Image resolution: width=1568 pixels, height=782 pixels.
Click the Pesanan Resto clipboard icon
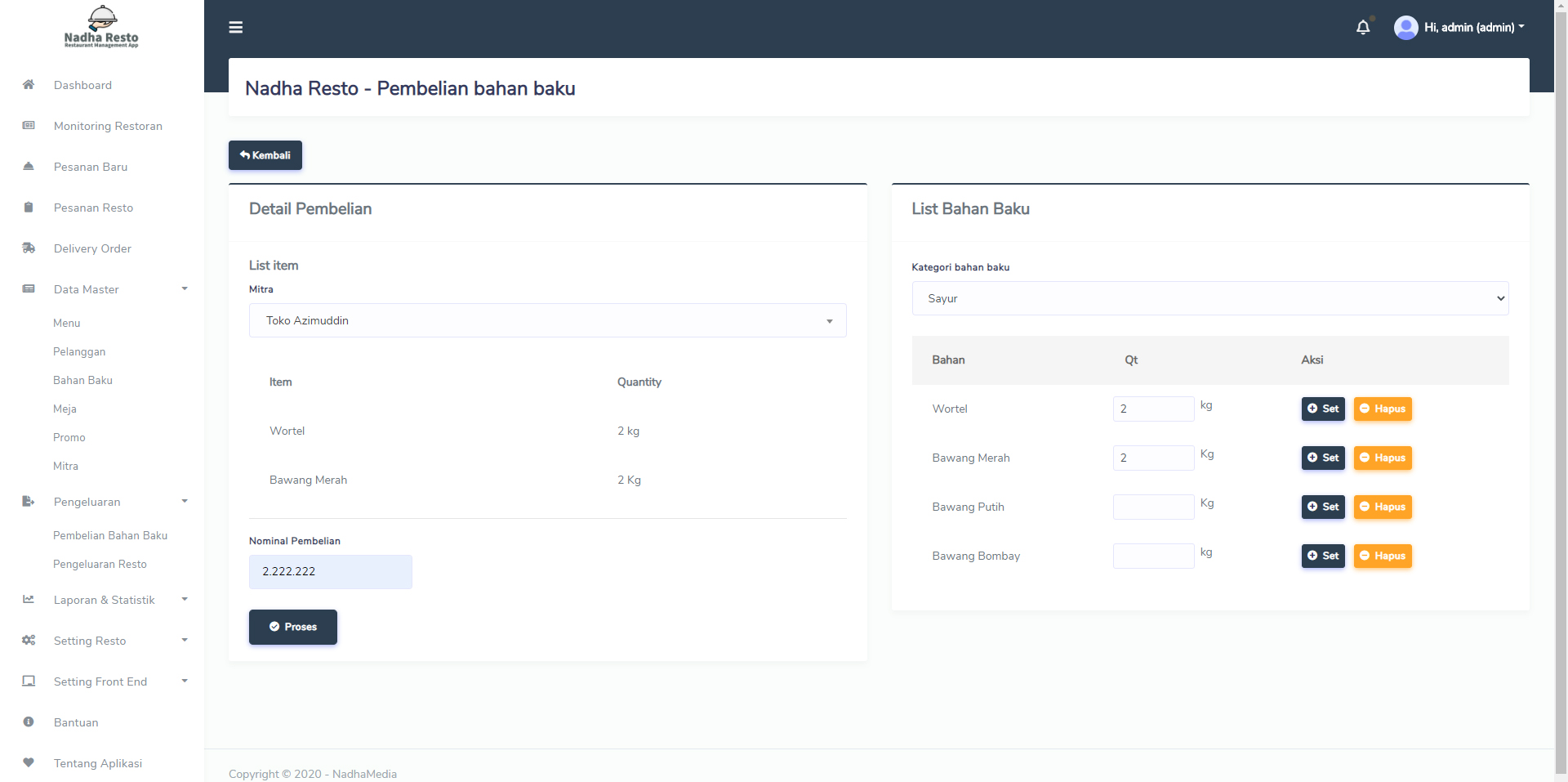click(29, 207)
